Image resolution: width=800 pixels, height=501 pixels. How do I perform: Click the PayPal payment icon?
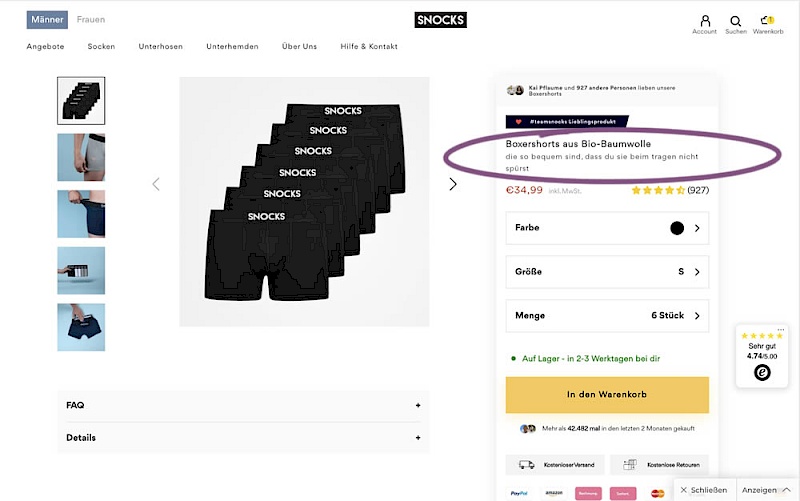coord(519,493)
